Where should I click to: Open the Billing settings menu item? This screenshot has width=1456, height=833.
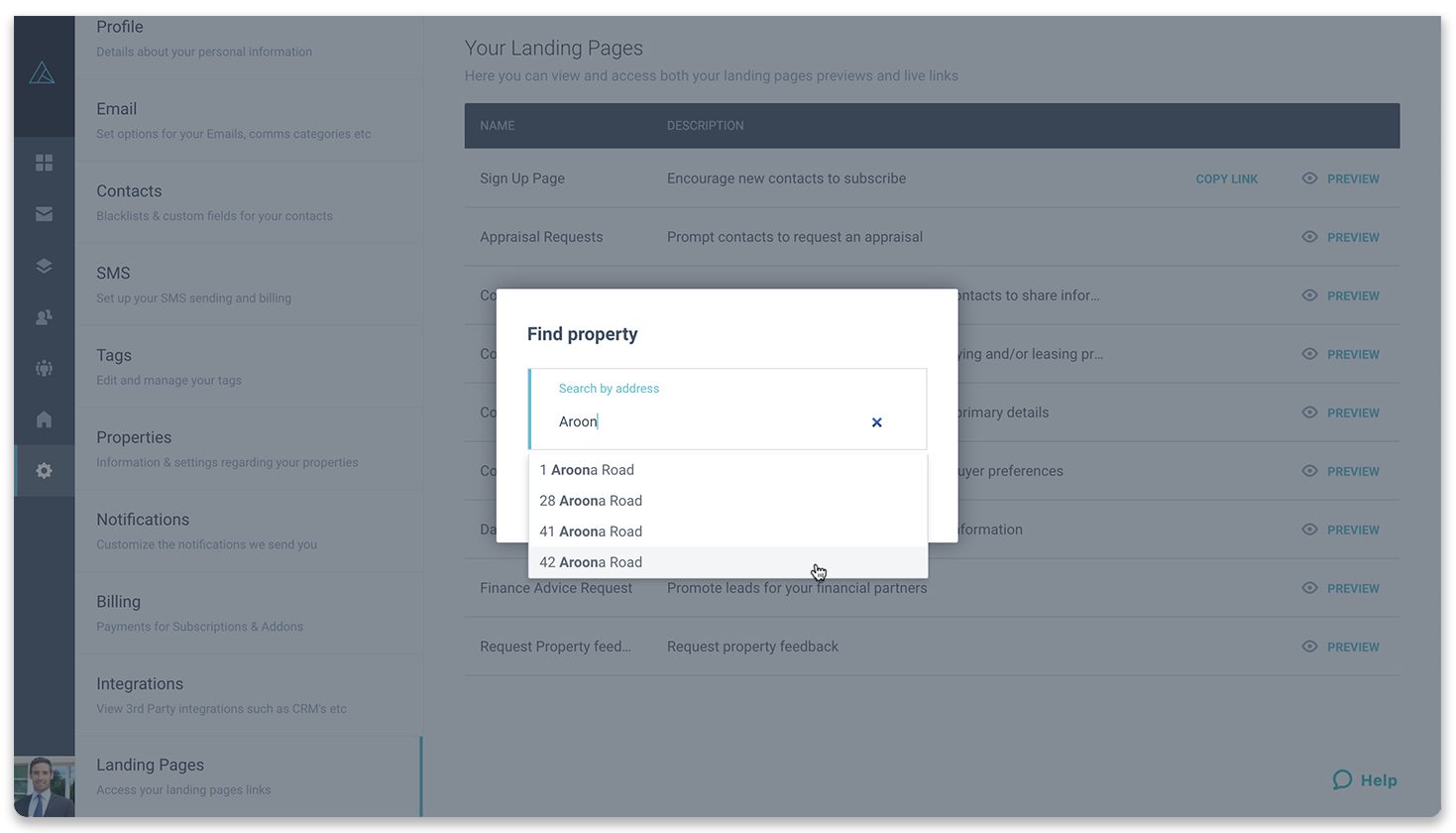118,601
